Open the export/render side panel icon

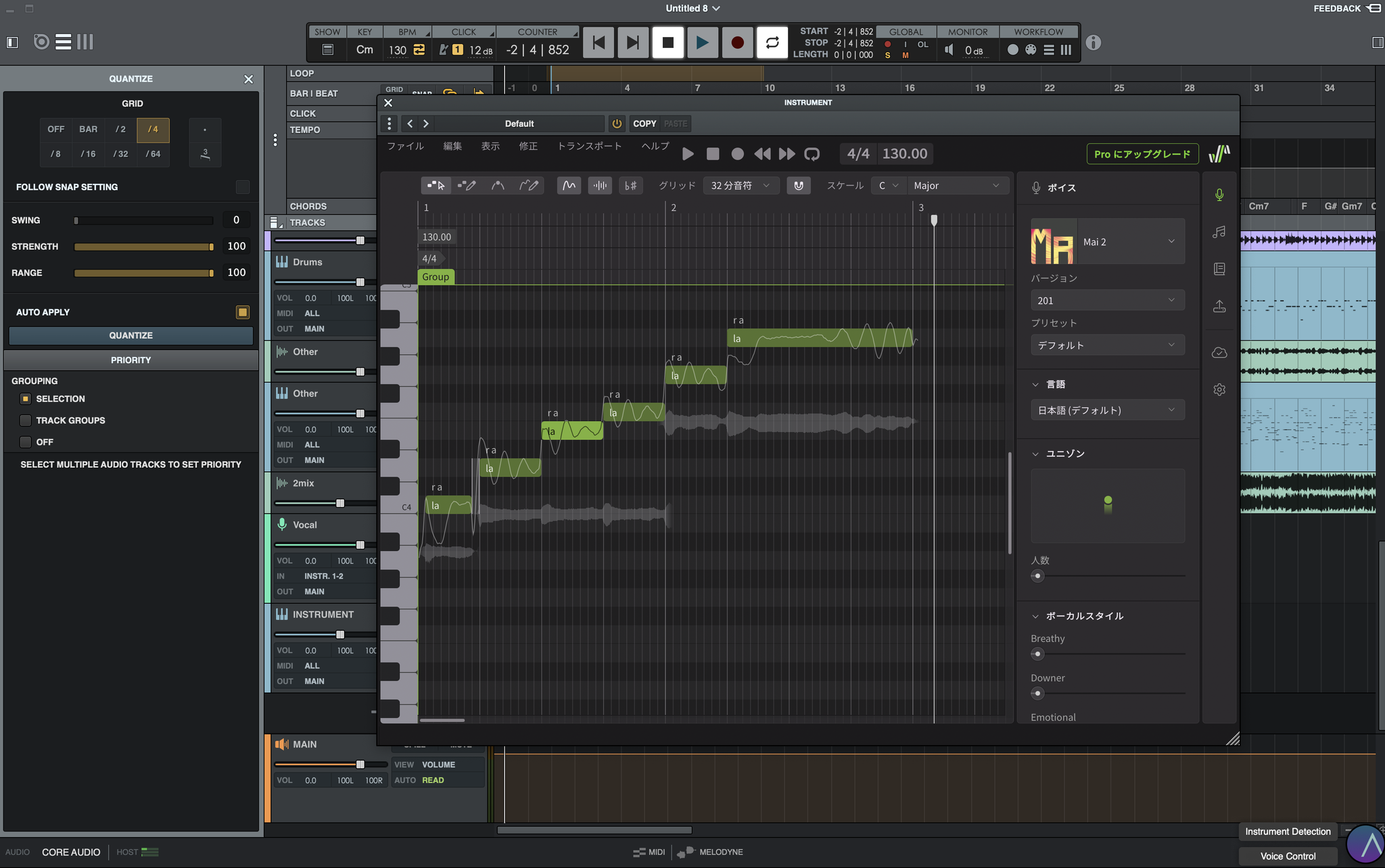coord(1219,306)
